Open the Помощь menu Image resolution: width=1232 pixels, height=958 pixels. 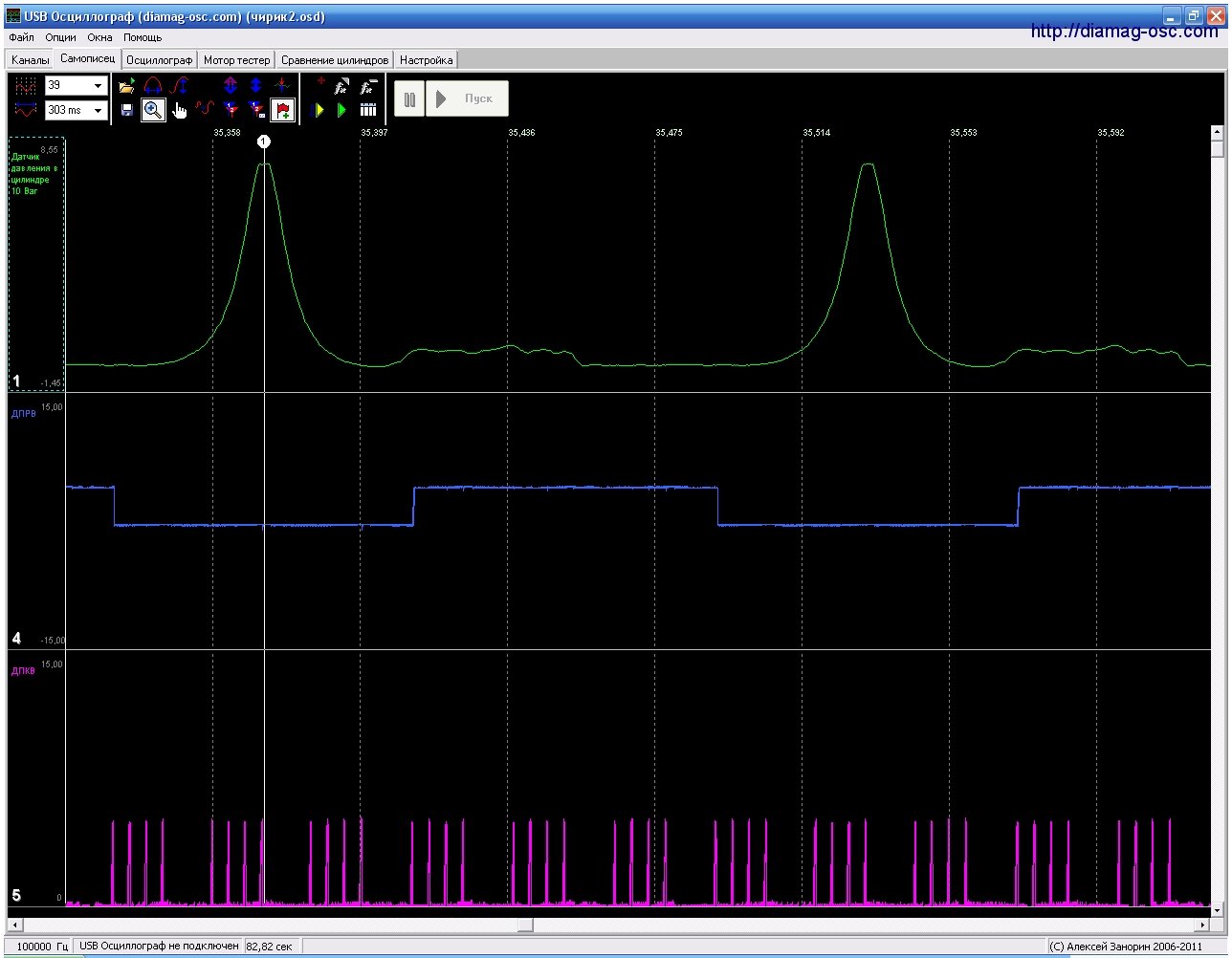pos(143,37)
